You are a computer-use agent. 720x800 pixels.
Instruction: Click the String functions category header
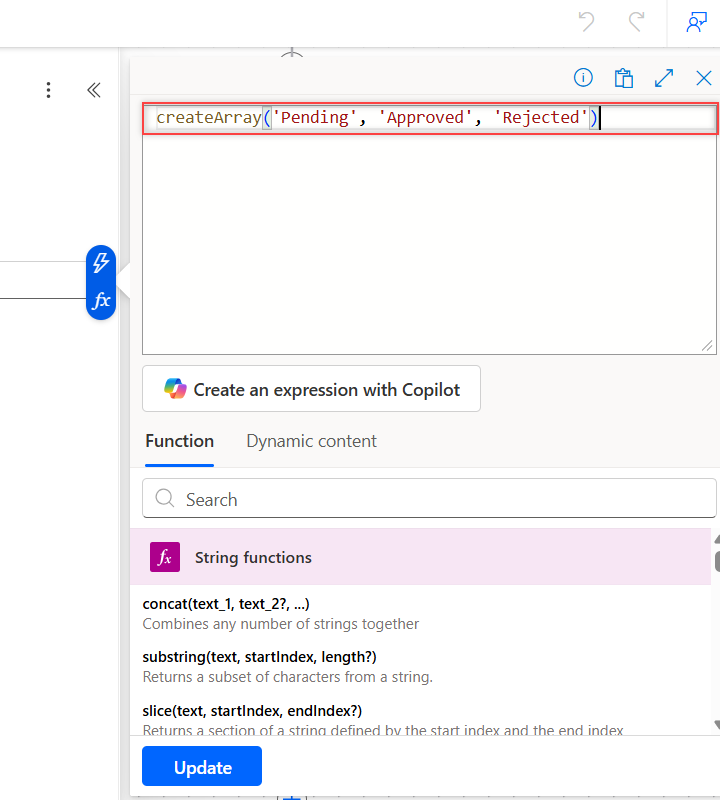coord(420,557)
